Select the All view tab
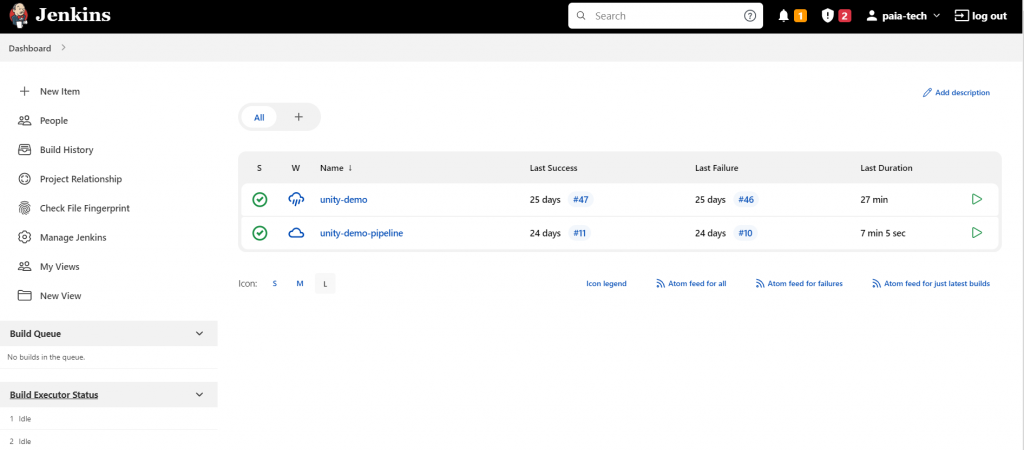The width and height of the screenshot is (1024, 450). pos(259,117)
